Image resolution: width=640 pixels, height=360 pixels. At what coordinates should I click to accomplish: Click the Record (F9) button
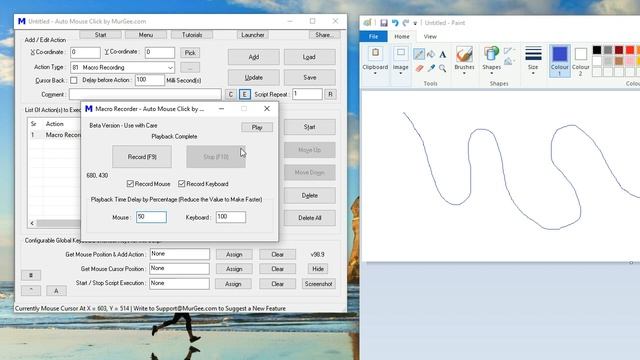pyautogui.click(x=142, y=157)
